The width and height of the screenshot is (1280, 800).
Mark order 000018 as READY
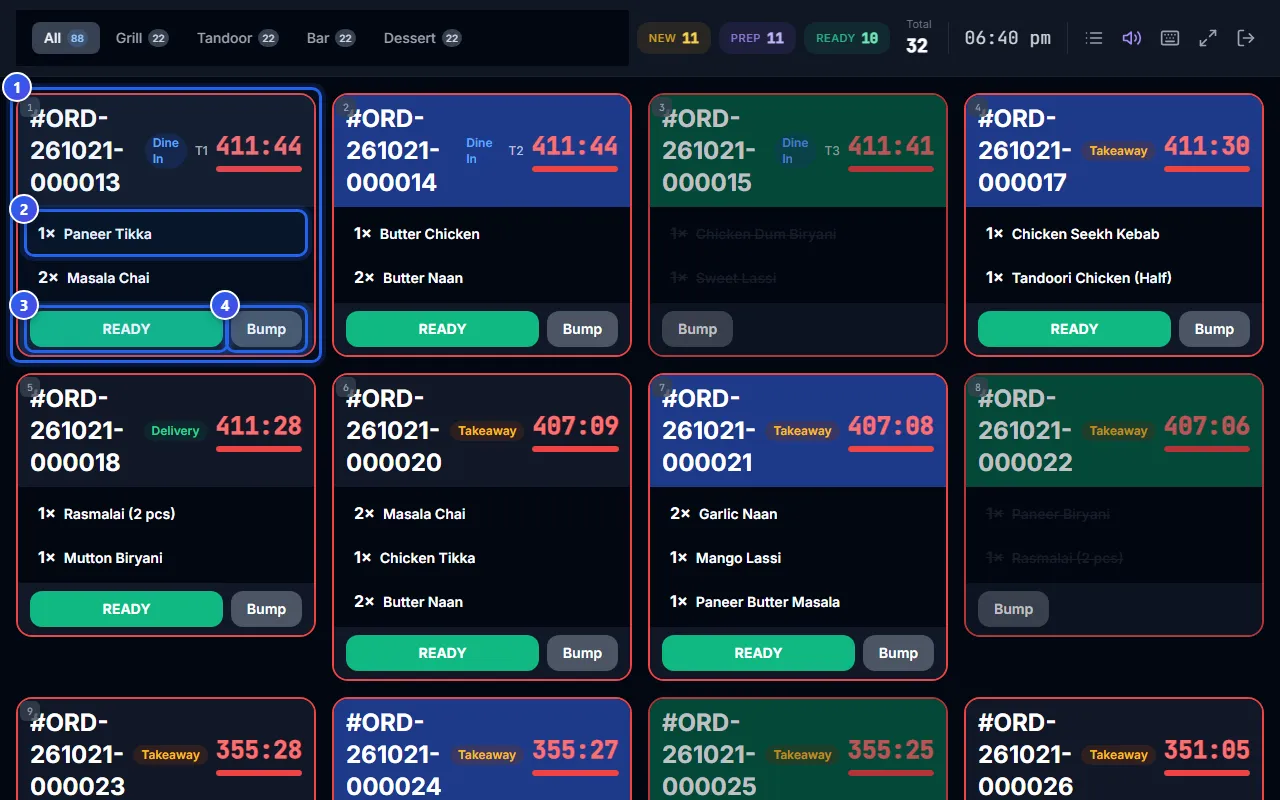126,609
